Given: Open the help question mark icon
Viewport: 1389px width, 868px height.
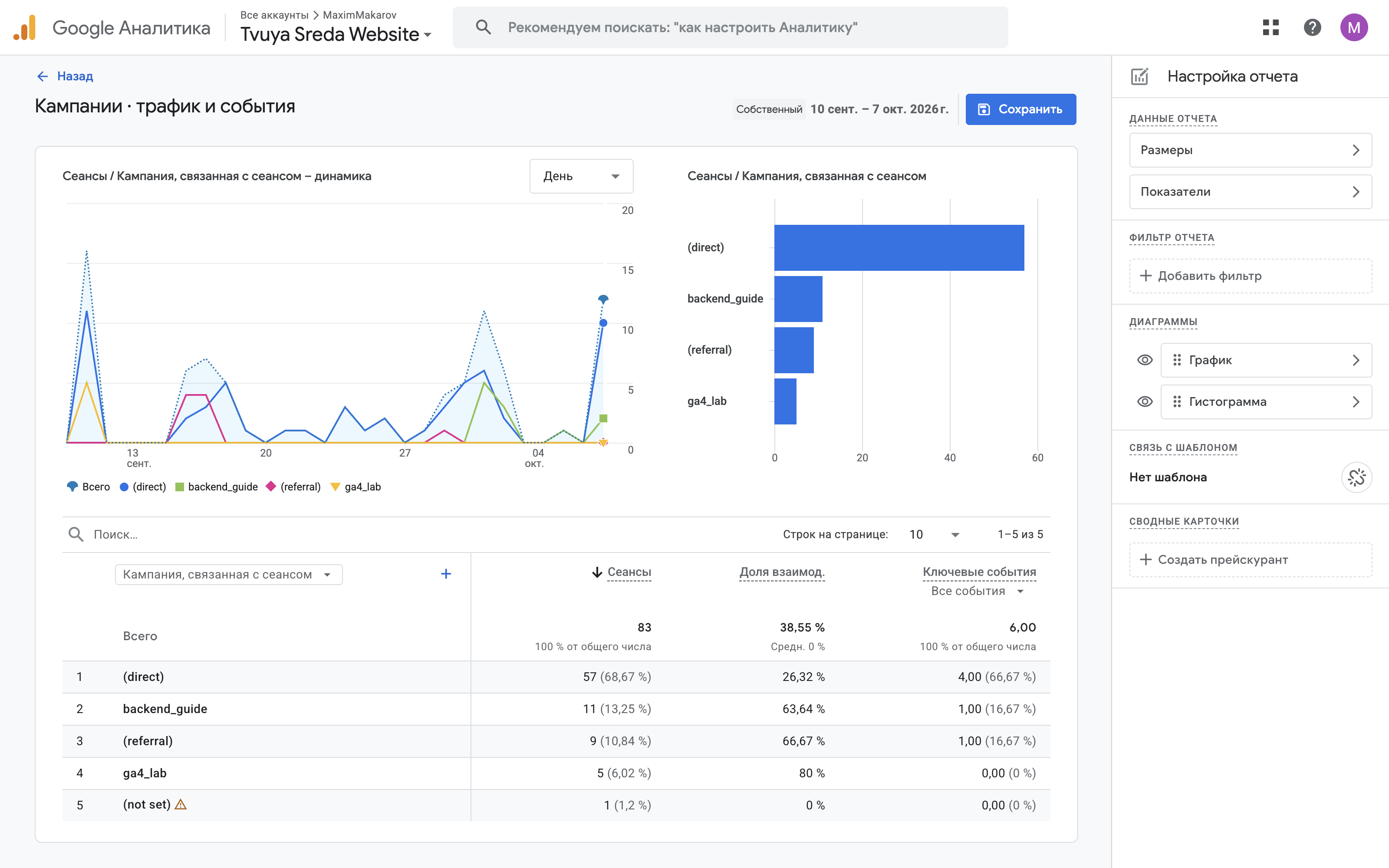Looking at the screenshot, I should (x=1312, y=27).
